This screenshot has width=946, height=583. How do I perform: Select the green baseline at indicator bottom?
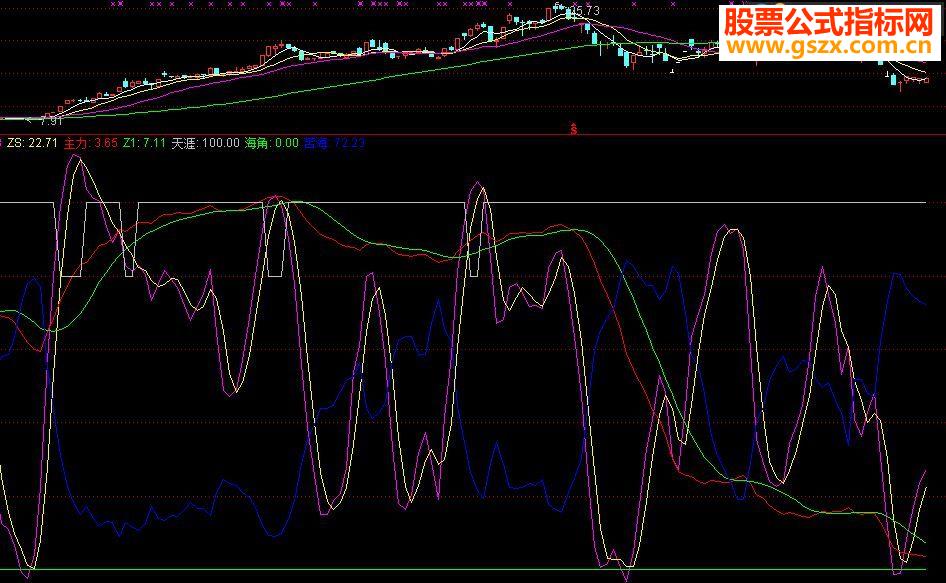pyautogui.click(x=463, y=569)
